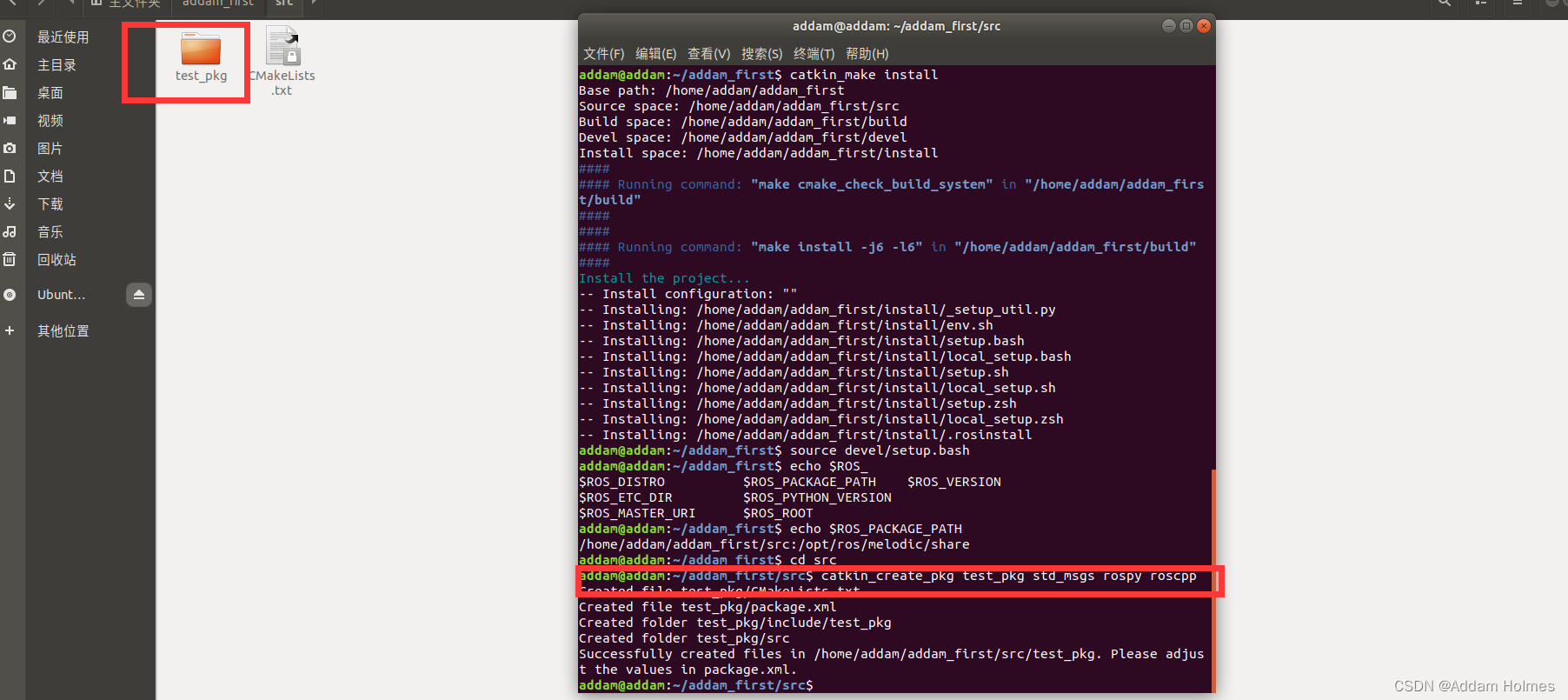This screenshot has height=700, width=1568.
Task: Click 'Install the project...' text
Action: coord(664,278)
